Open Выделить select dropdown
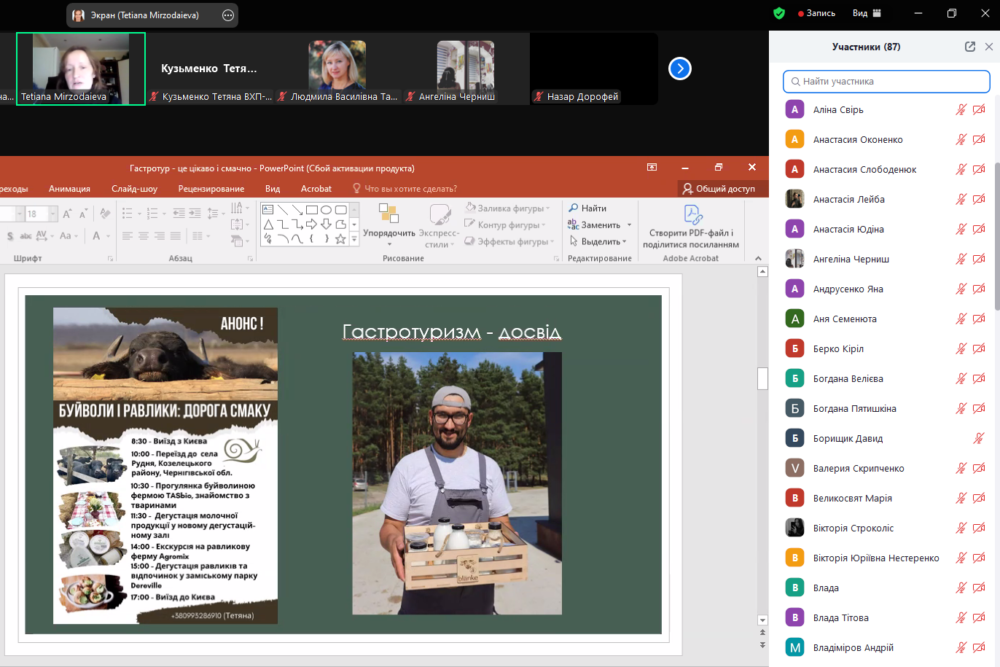The width and height of the screenshot is (1000, 667). tap(598, 241)
